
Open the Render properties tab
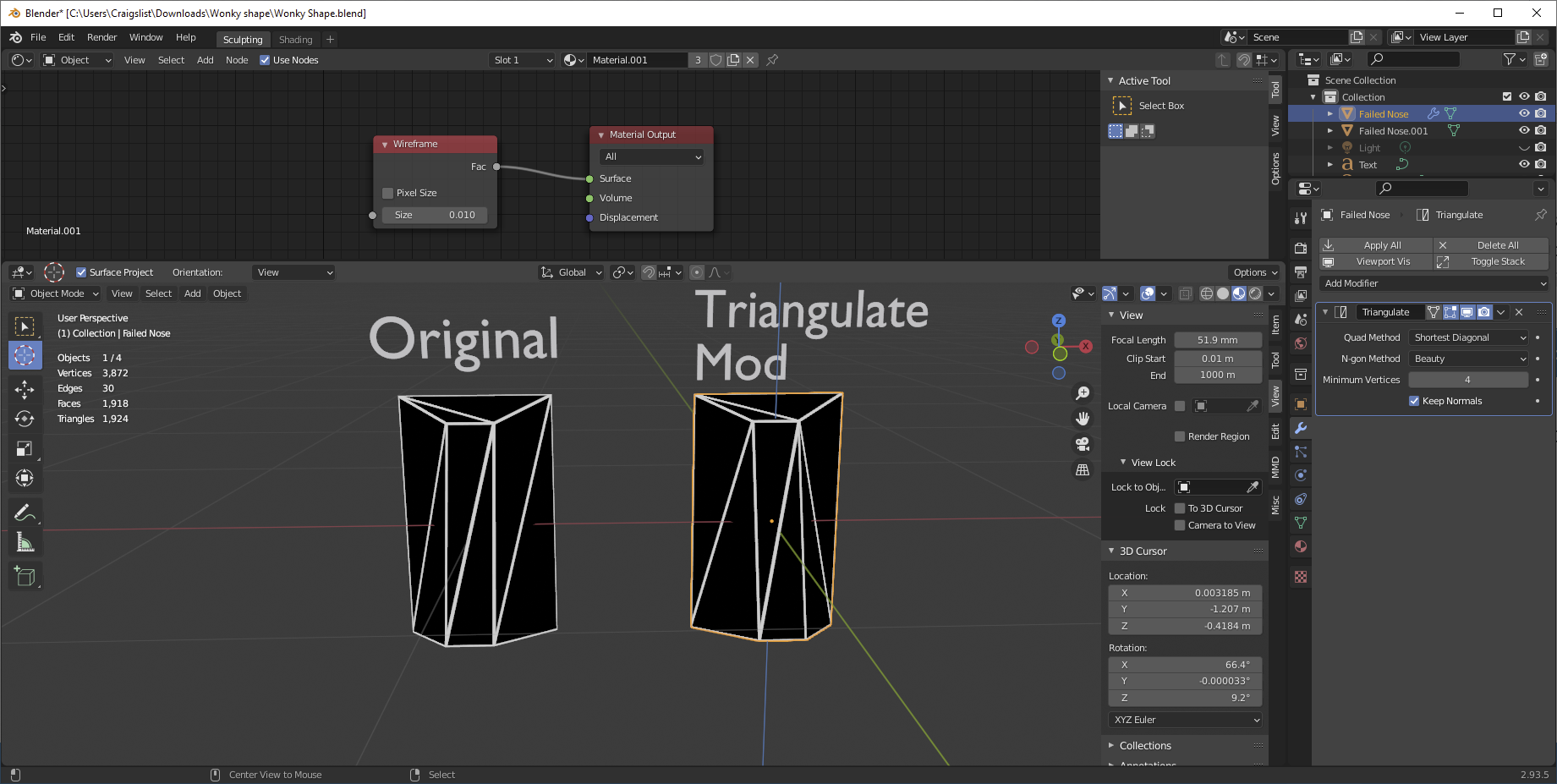pyautogui.click(x=1301, y=248)
